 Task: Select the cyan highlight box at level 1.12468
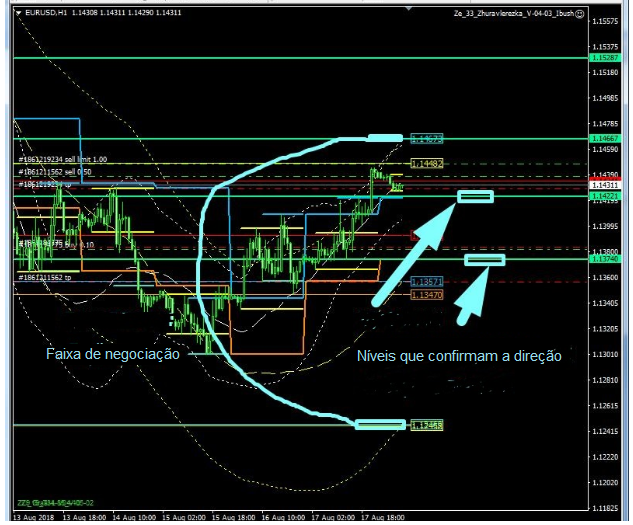(x=380, y=424)
